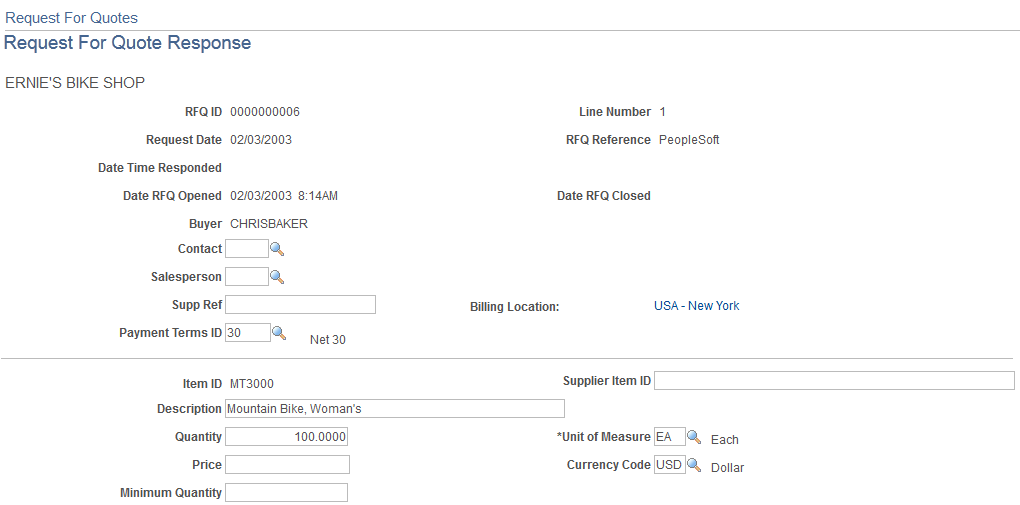
Task: Select the Date RFQ Opened value 02/03/2003 8:14AM
Action: 284,196
